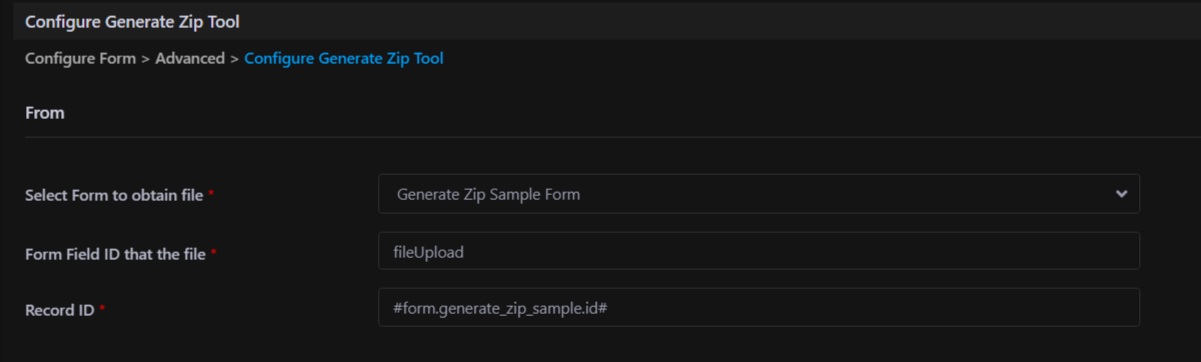The image size is (1201, 362).
Task: Select the blue Configure Generate Zip Tool breadcrumb
Action: (x=344, y=58)
